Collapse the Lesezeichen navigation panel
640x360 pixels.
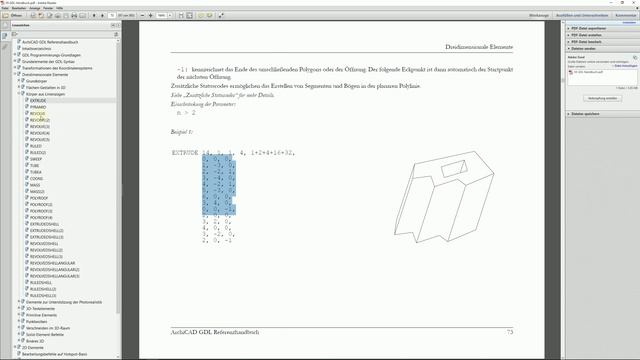click(x=113, y=25)
